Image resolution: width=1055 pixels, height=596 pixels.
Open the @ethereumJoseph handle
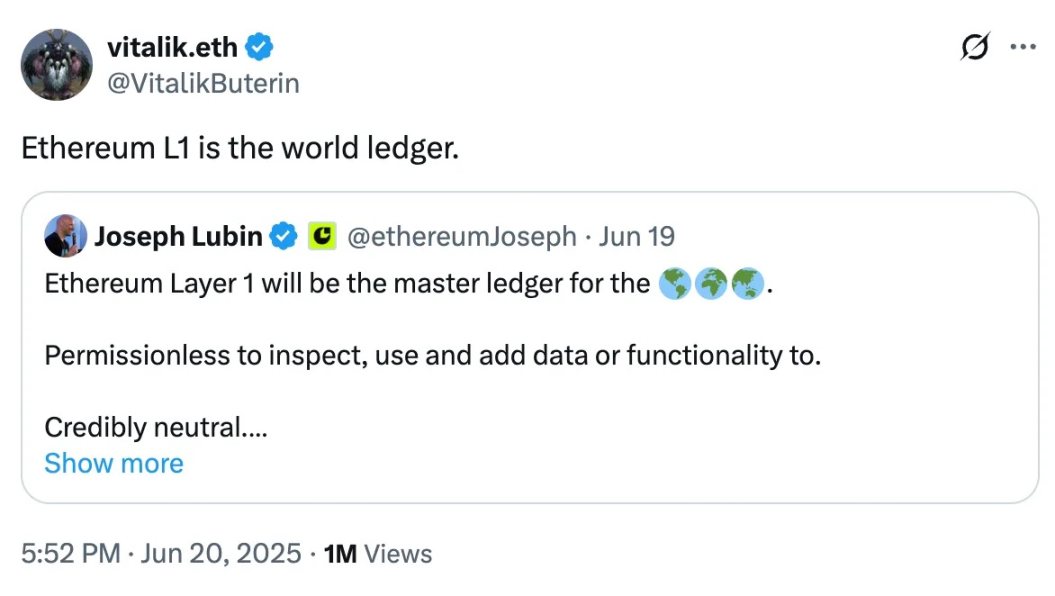pos(461,237)
